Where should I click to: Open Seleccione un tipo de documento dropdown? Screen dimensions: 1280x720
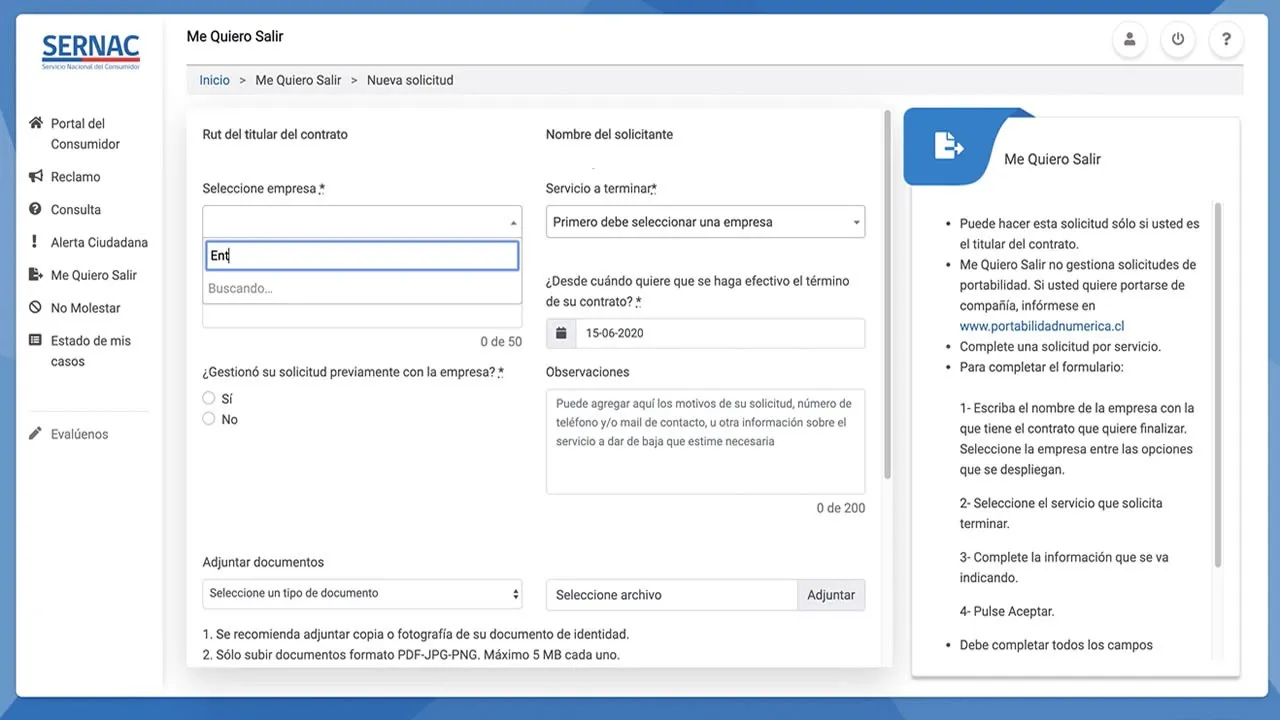click(x=362, y=593)
